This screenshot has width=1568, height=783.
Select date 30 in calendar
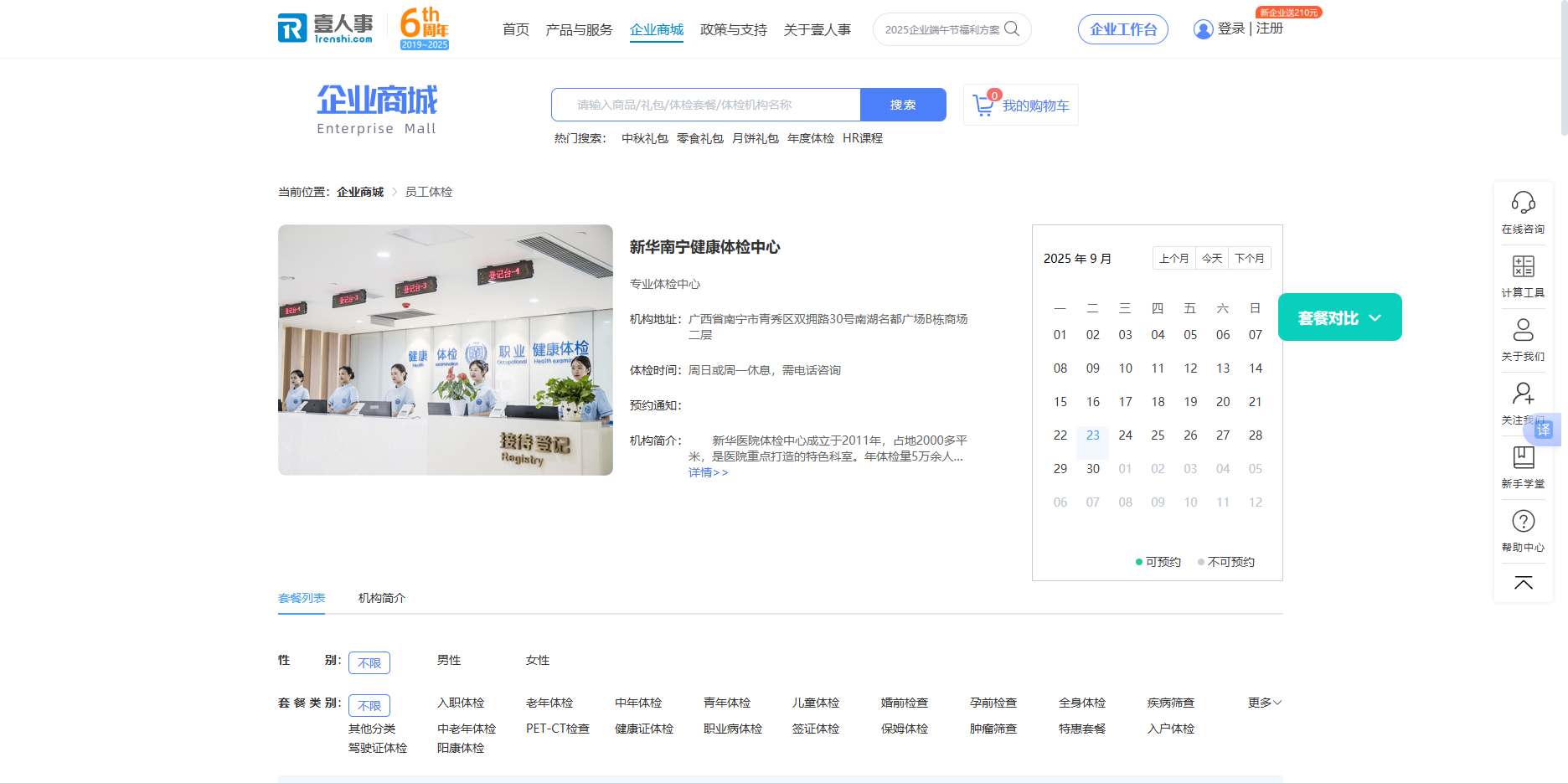click(x=1093, y=469)
